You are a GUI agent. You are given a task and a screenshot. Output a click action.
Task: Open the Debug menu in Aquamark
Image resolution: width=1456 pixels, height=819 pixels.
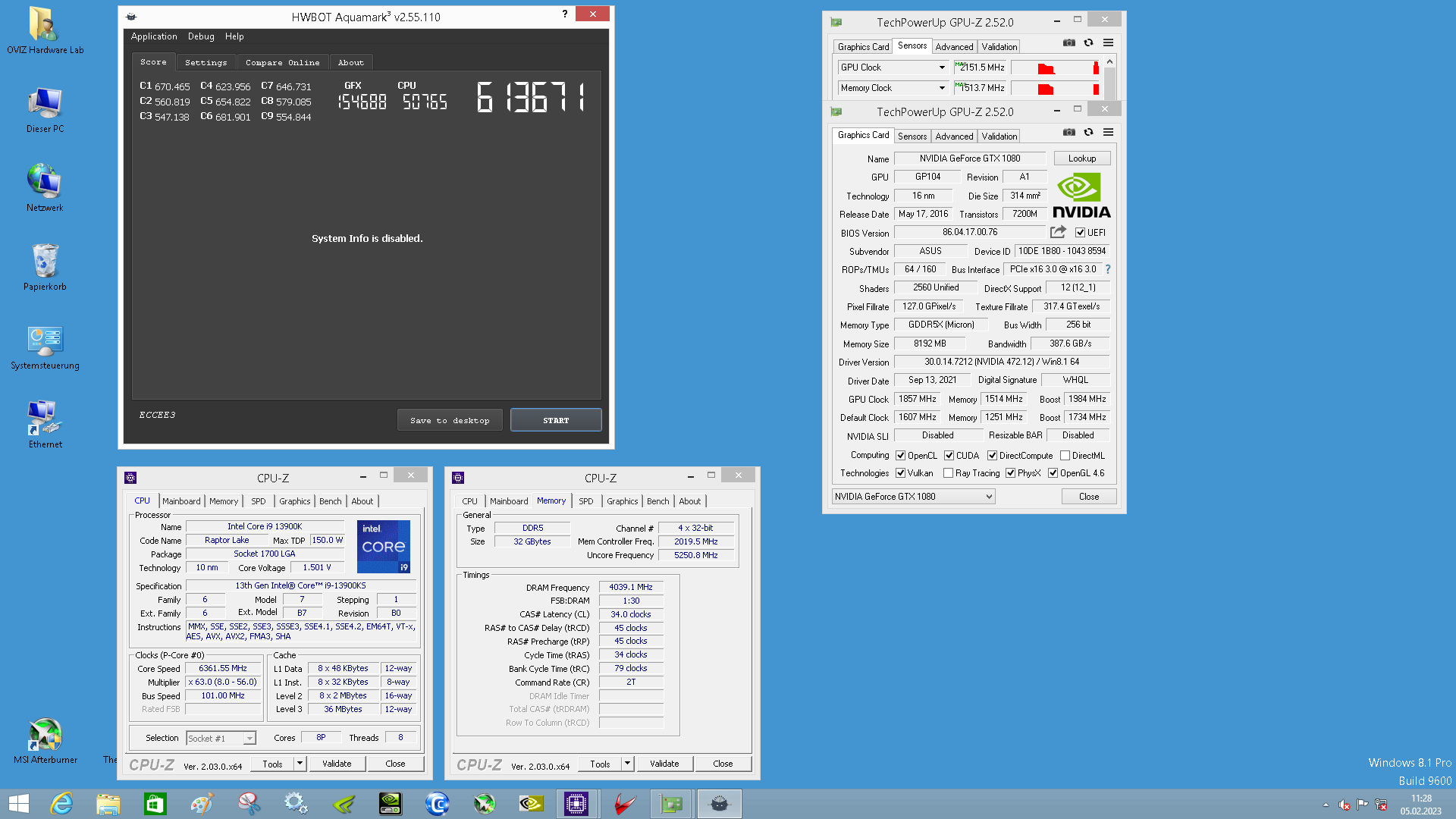point(201,36)
